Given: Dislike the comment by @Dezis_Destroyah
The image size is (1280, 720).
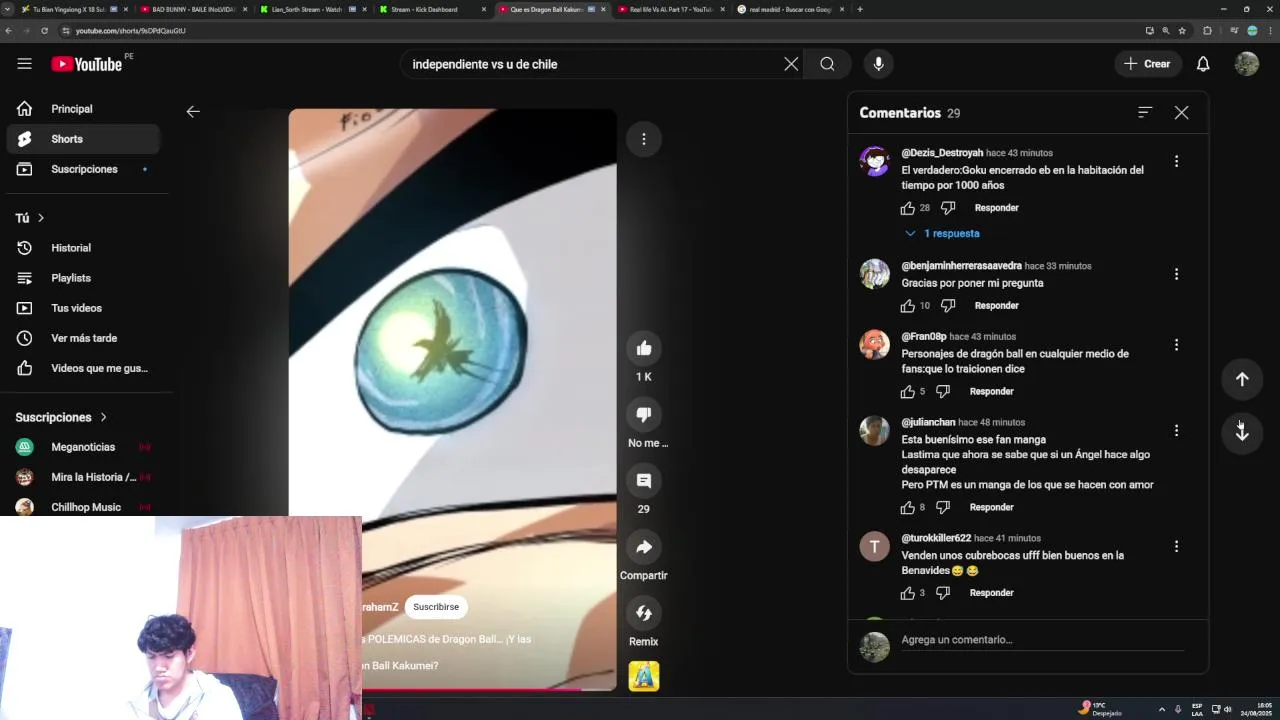Looking at the screenshot, I should coord(948,208).
